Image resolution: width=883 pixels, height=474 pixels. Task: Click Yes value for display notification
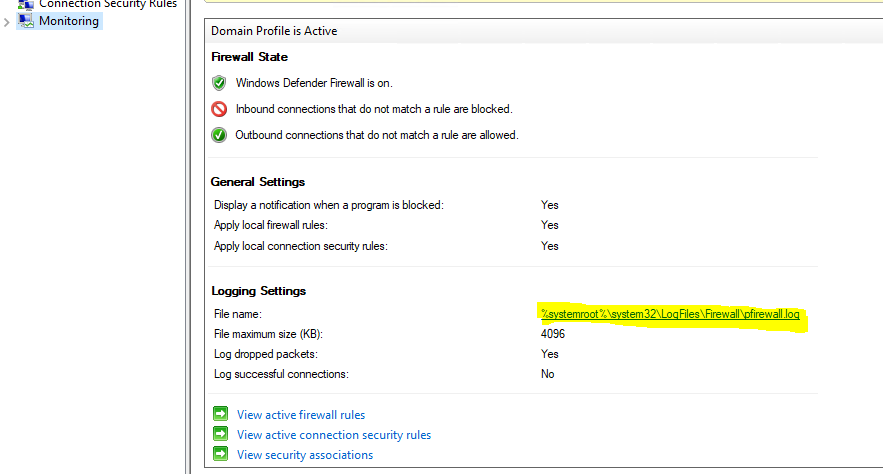coord(550,205)
